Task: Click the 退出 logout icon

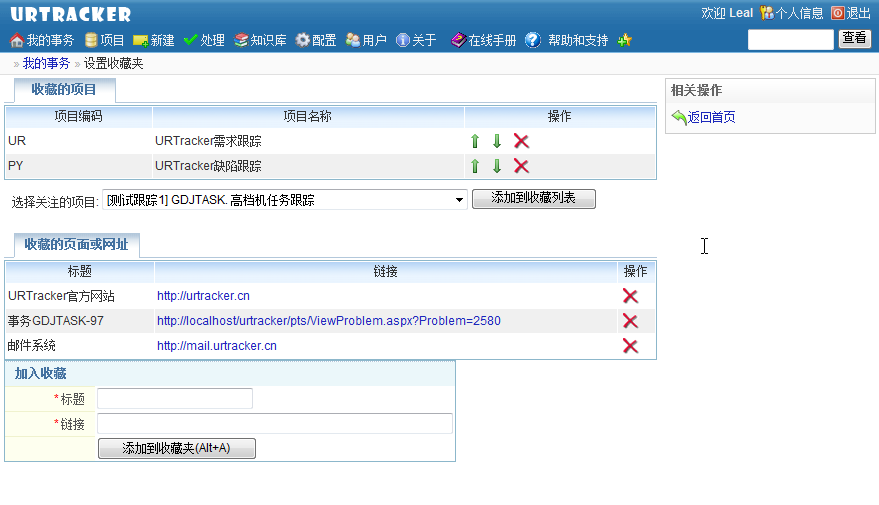Action: click(838, 13)
